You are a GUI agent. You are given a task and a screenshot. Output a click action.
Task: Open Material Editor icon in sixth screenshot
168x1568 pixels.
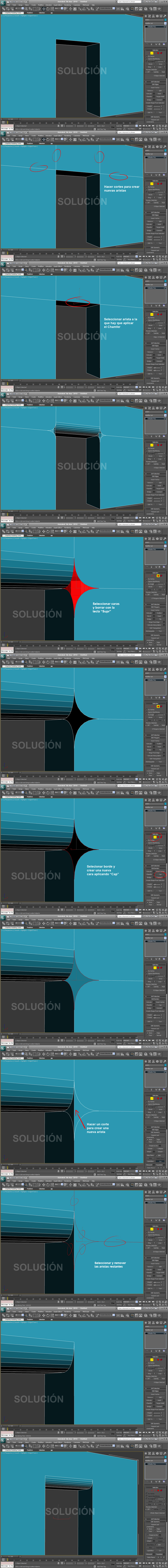[146, 662]
